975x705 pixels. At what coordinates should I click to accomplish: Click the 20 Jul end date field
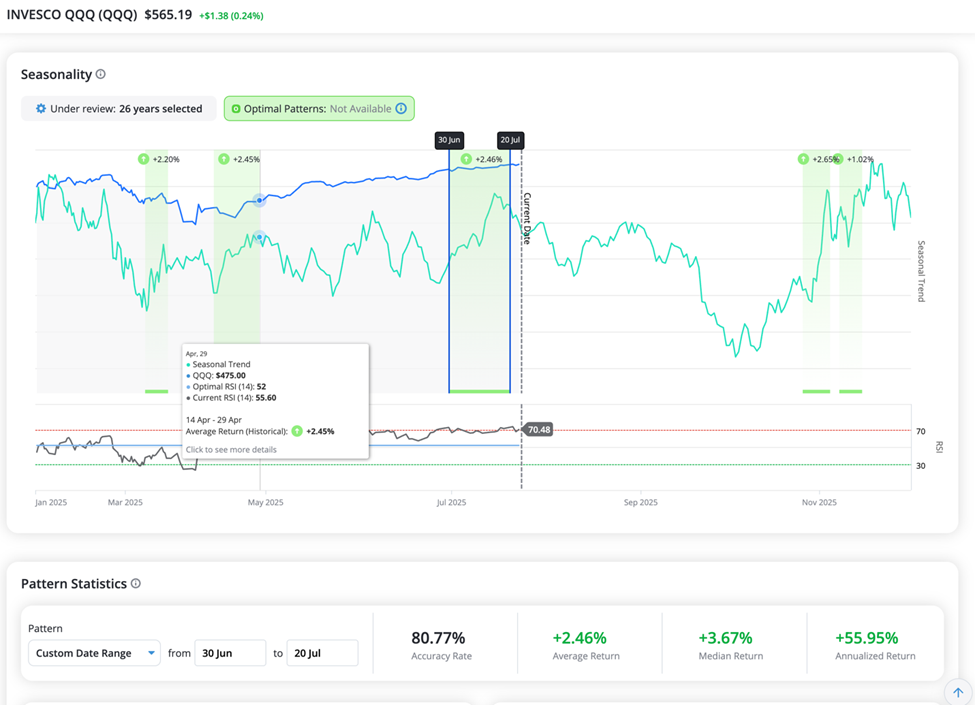click(322, 653)
